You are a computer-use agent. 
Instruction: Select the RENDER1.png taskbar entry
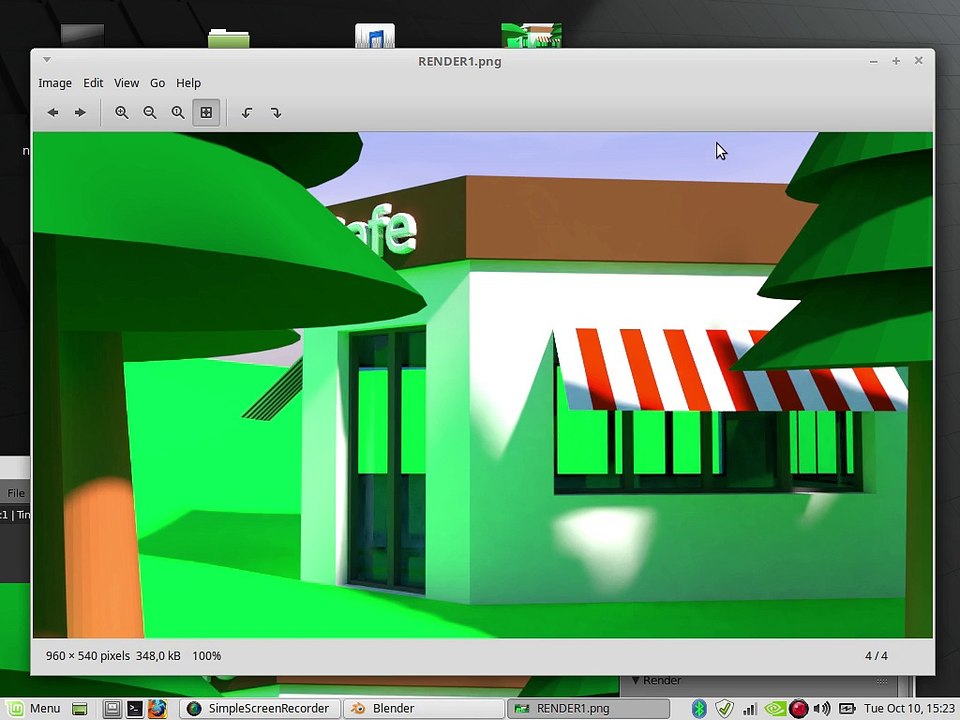[x=588, y=709]
